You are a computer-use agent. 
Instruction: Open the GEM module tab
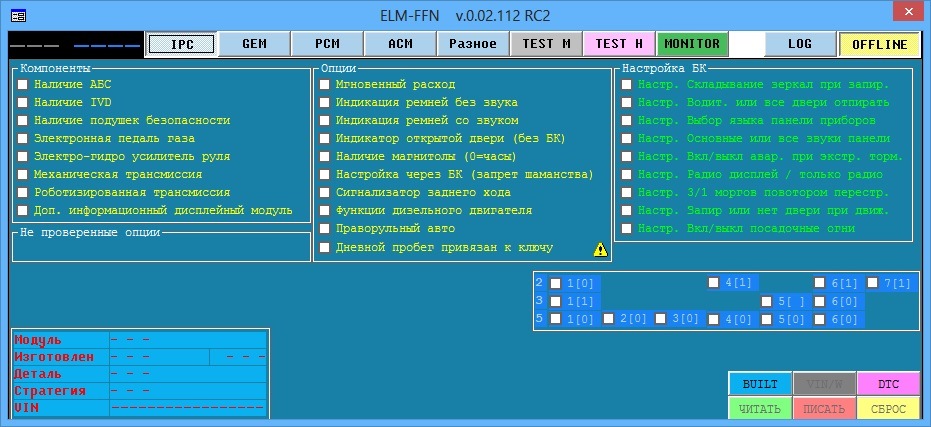(254, 44)
